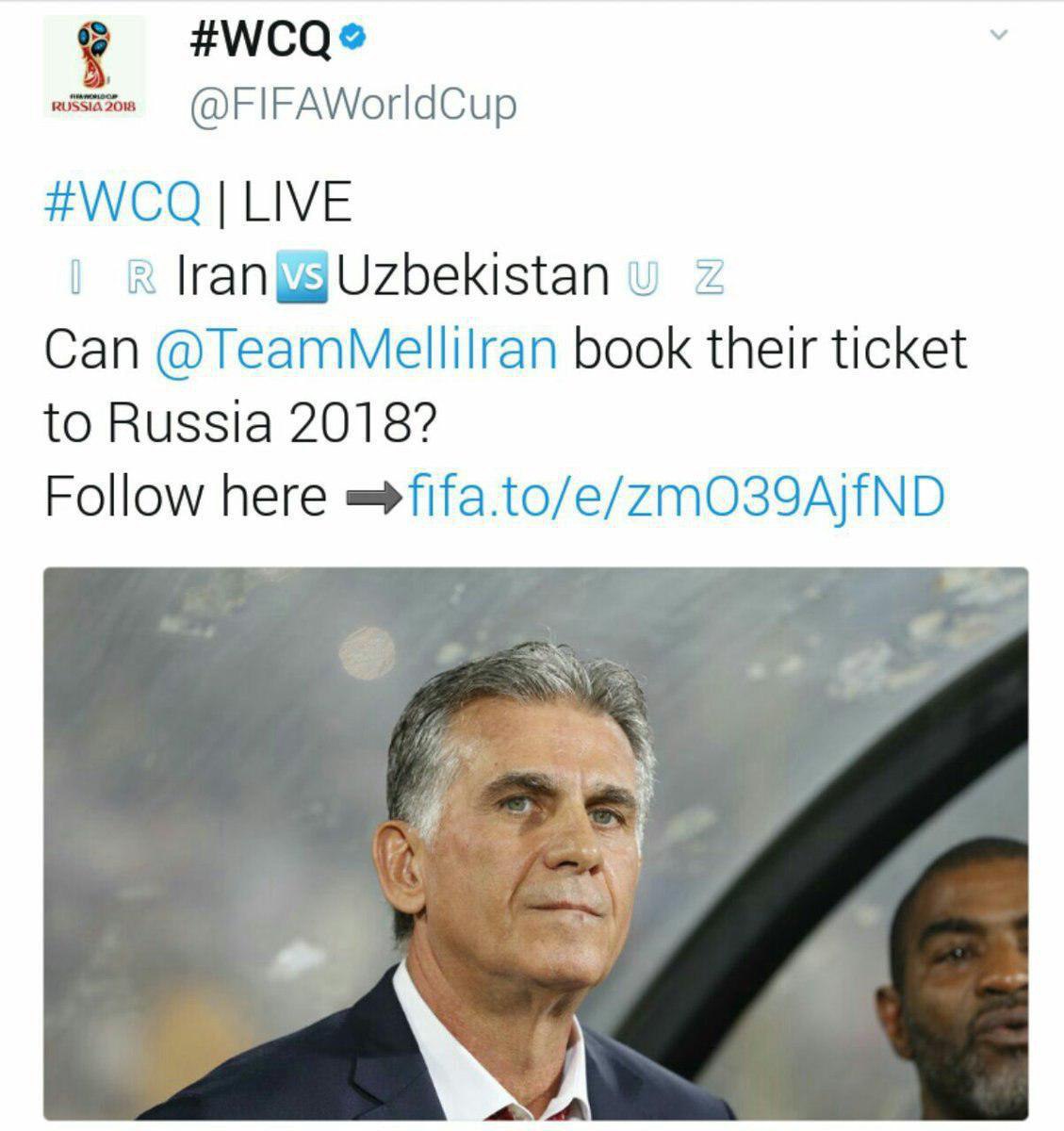1064x1131 pixels.
Task: Click the letter R flag icon
Action: (x=141, y=277)
